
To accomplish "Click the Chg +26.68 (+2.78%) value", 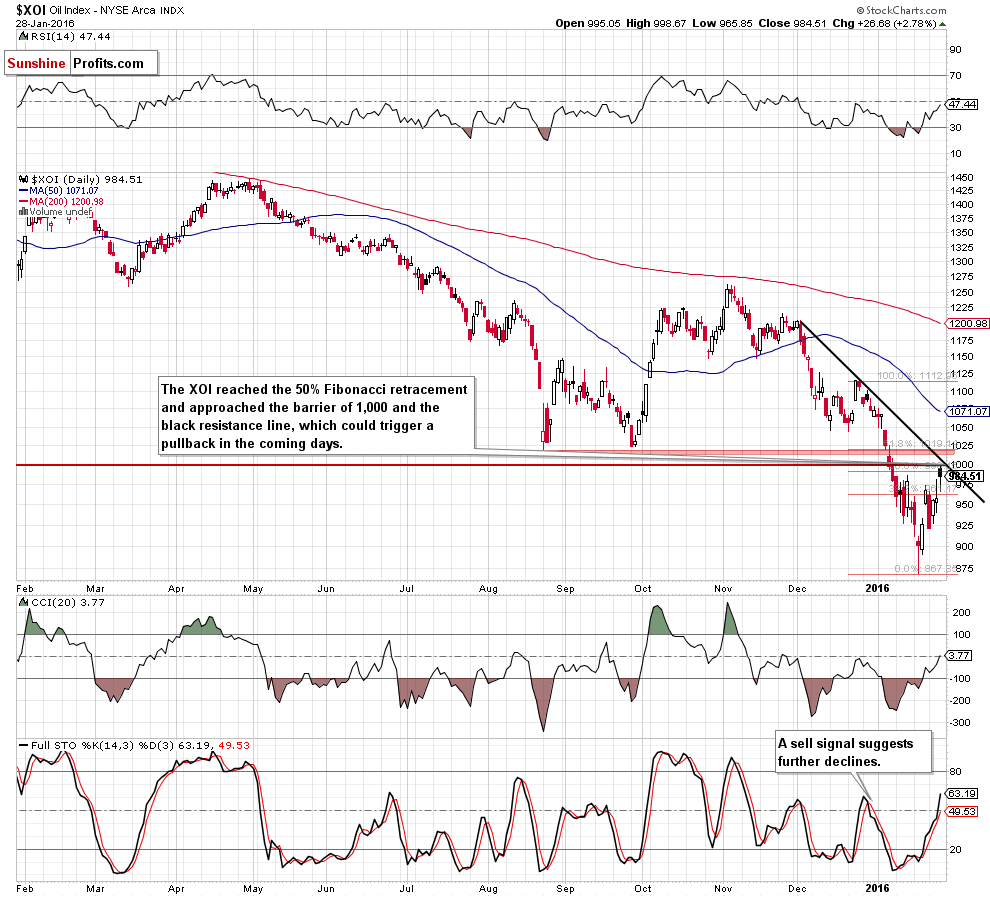I will pos(885,23).
